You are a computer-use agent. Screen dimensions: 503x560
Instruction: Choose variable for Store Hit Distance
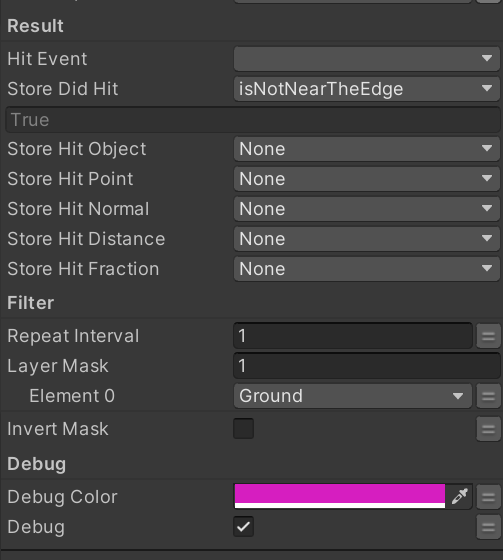pos(367,239)
